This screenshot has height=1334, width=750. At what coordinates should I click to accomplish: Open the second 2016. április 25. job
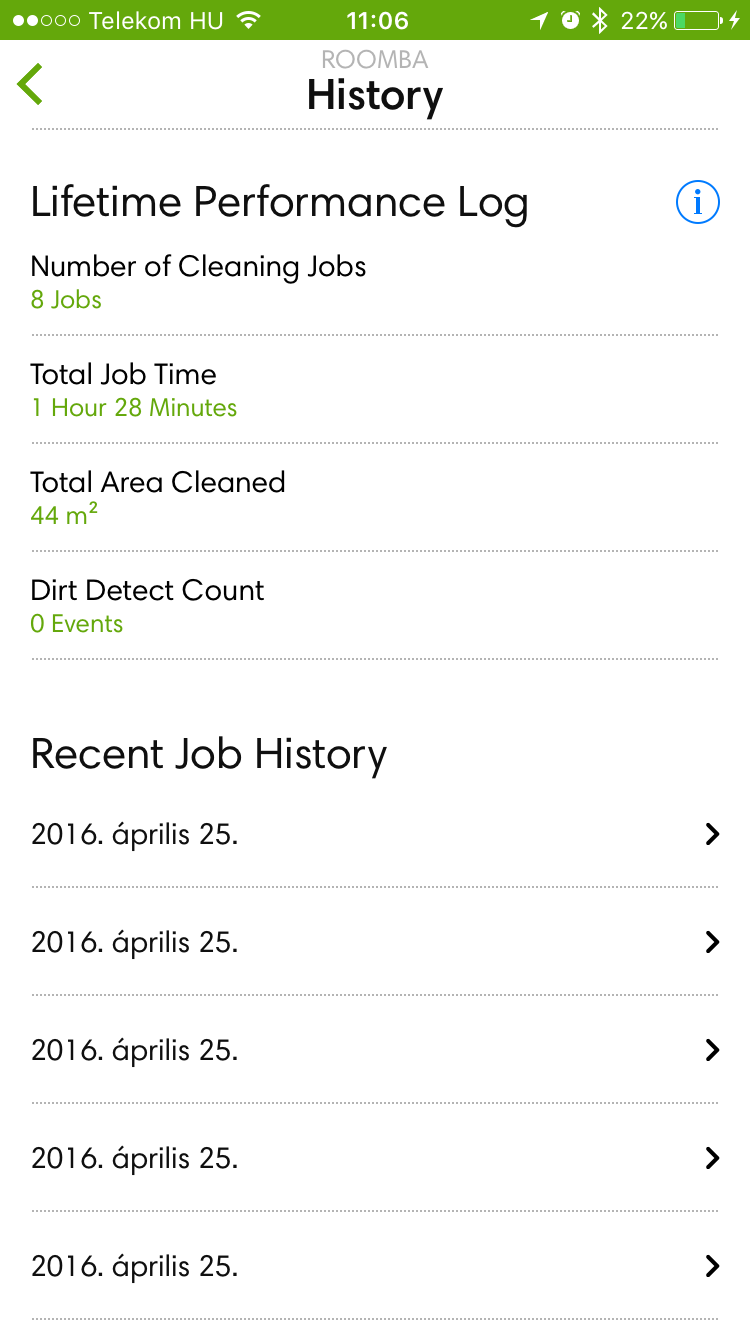tap(135, 942)
